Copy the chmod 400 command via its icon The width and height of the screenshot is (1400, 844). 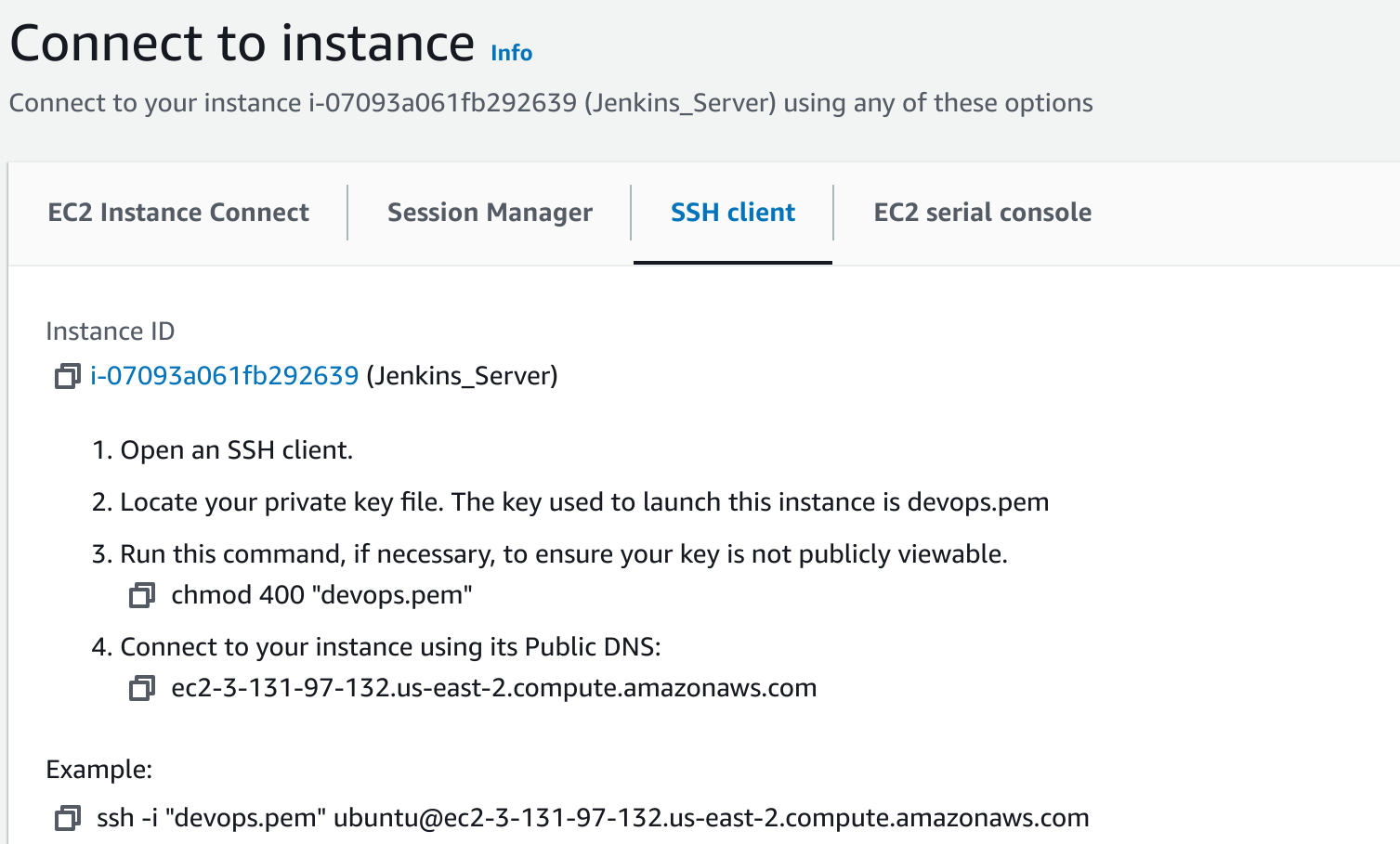point(141,595)
